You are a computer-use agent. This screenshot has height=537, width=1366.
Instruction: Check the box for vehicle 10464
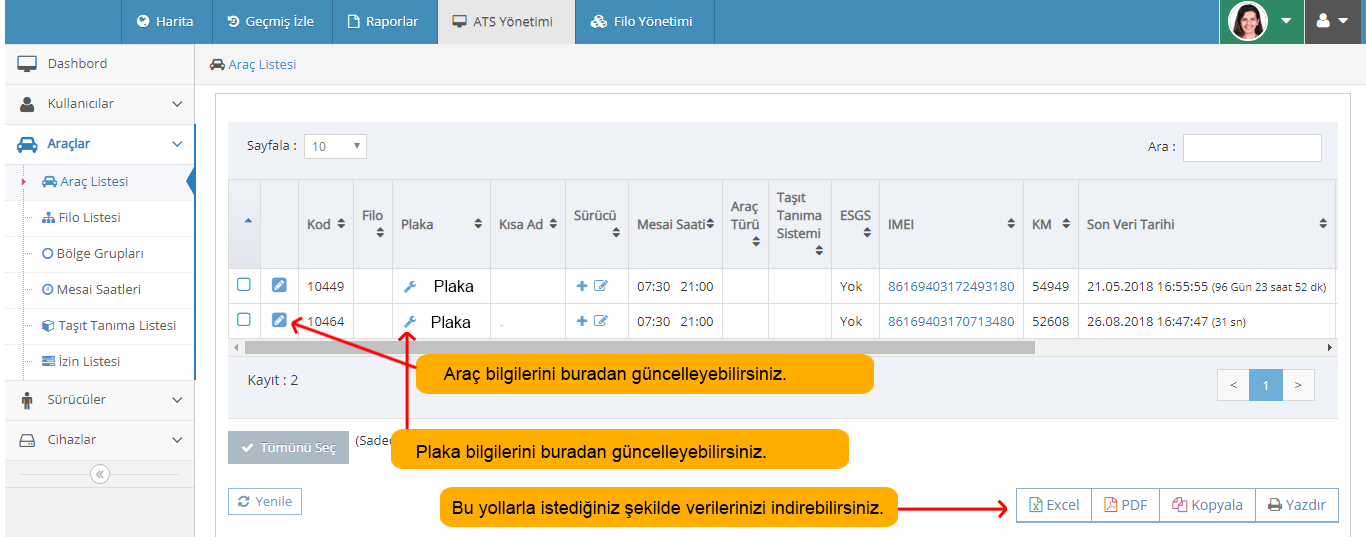(244, 320)
